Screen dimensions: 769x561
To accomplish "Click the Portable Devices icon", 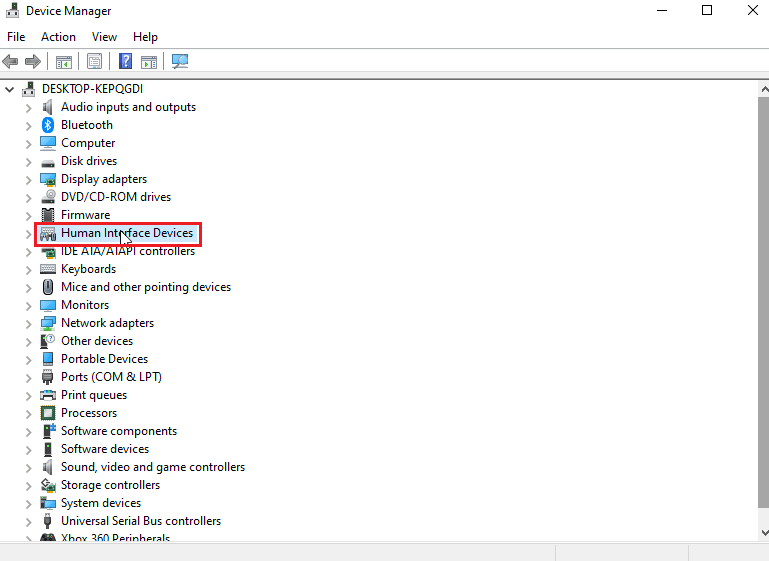I will tap(48, 359).
